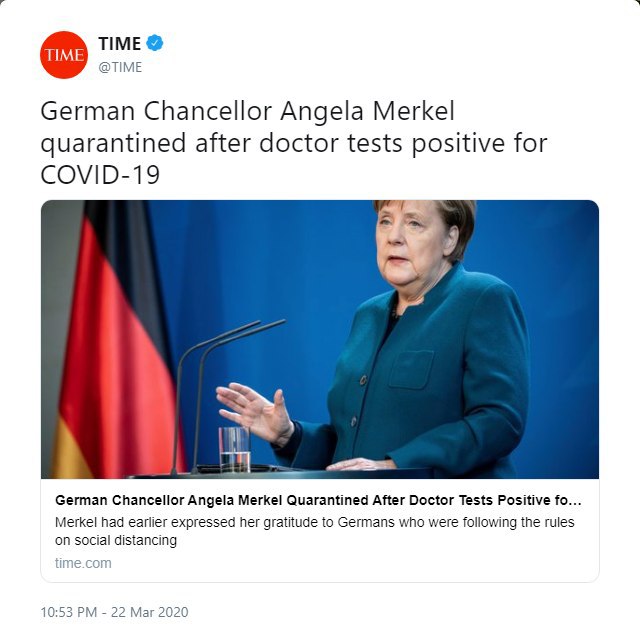Follow the time.com domain link
The height and width of the screenshot is (632, 640).
point(83,563)
